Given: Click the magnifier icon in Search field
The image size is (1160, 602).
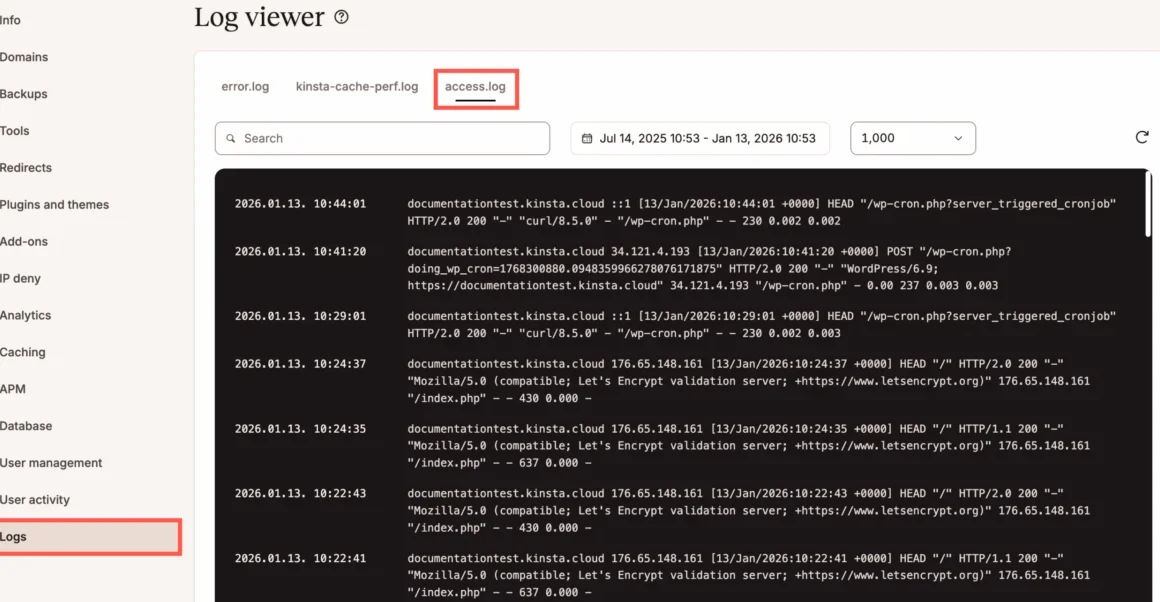Looking at the screenshot, I should click(231, 138).
